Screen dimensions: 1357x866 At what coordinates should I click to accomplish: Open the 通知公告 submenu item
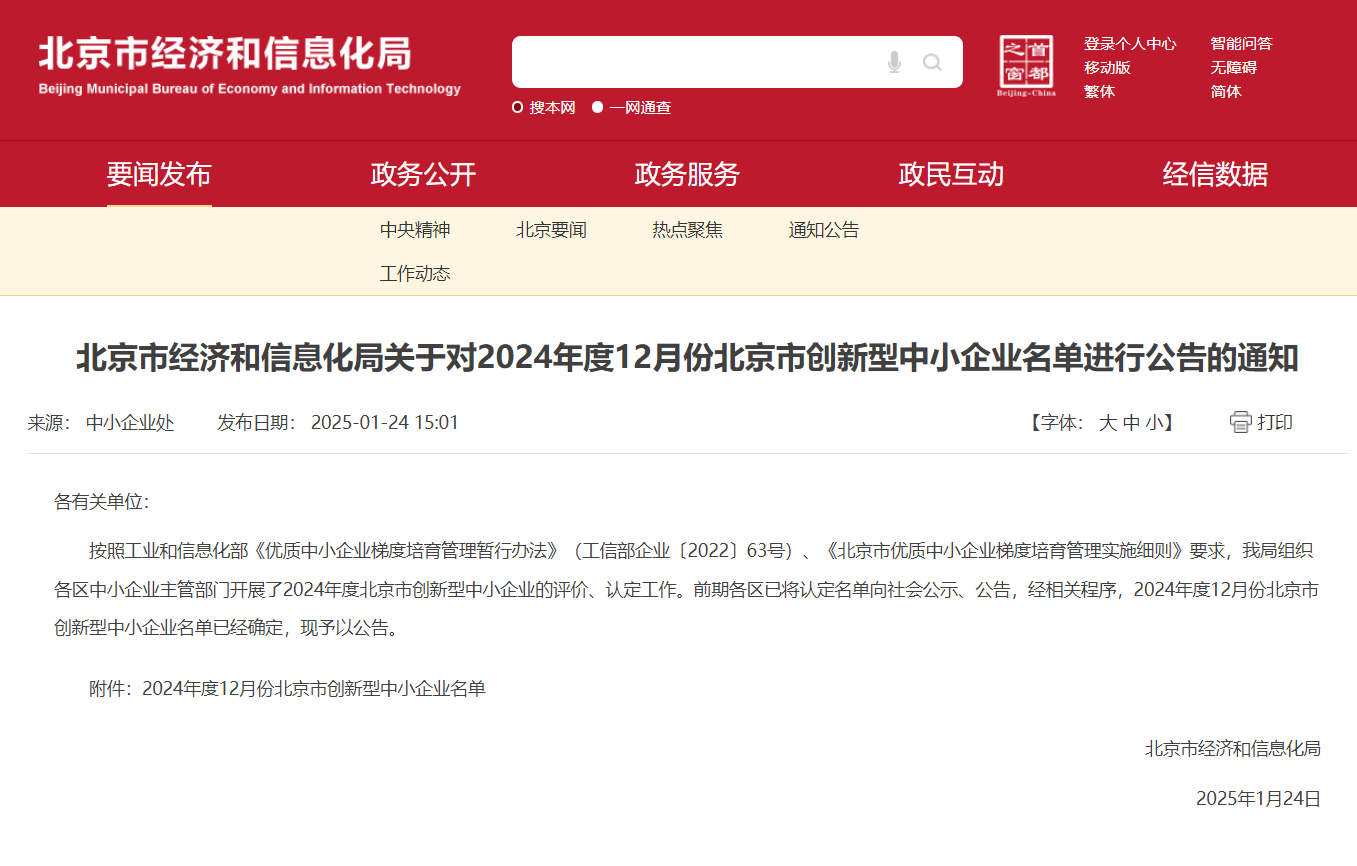tap(823, 230)
